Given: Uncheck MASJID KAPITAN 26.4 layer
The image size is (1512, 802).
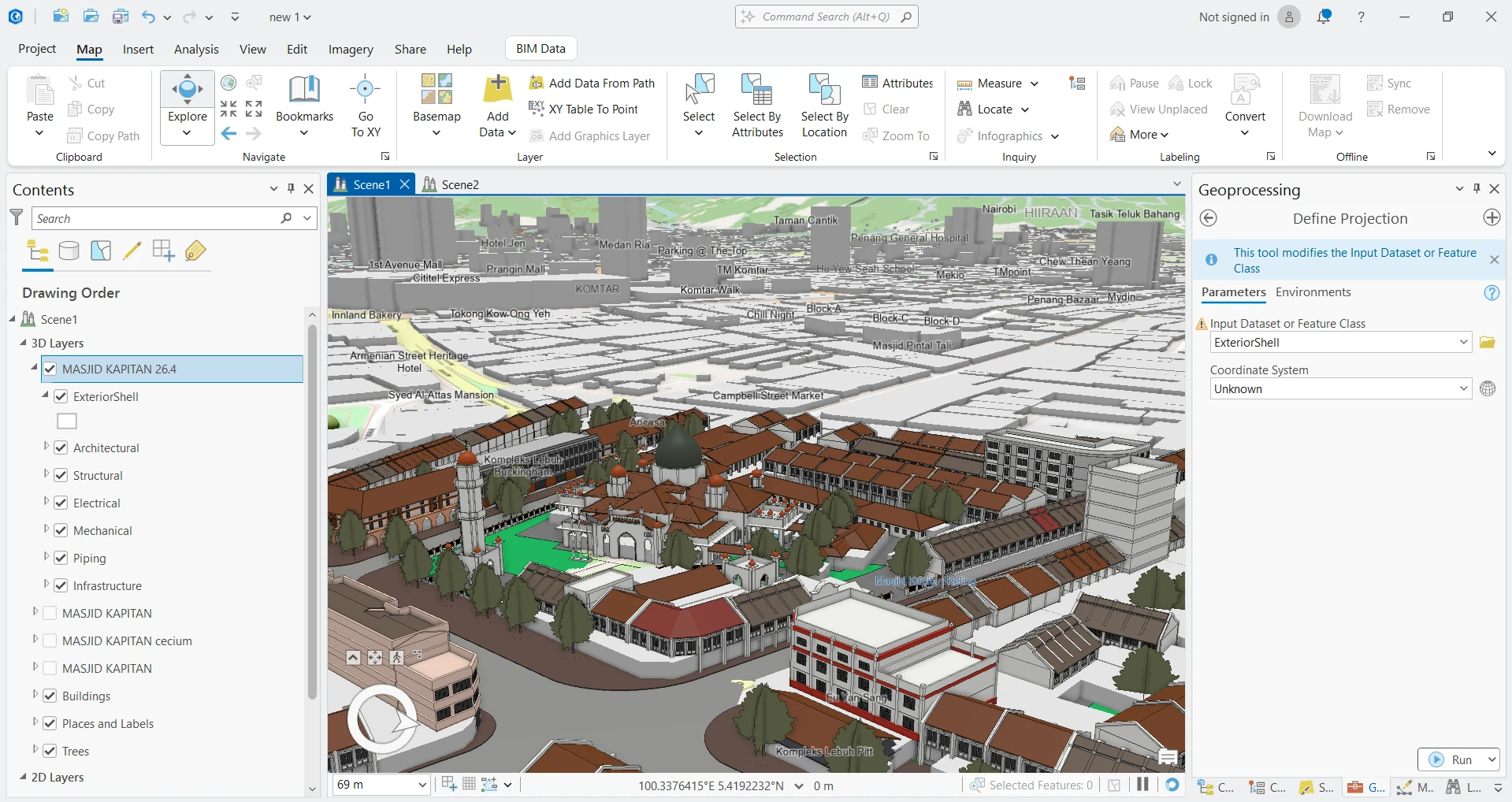Looking at the screenshot, I should (50, 369).
